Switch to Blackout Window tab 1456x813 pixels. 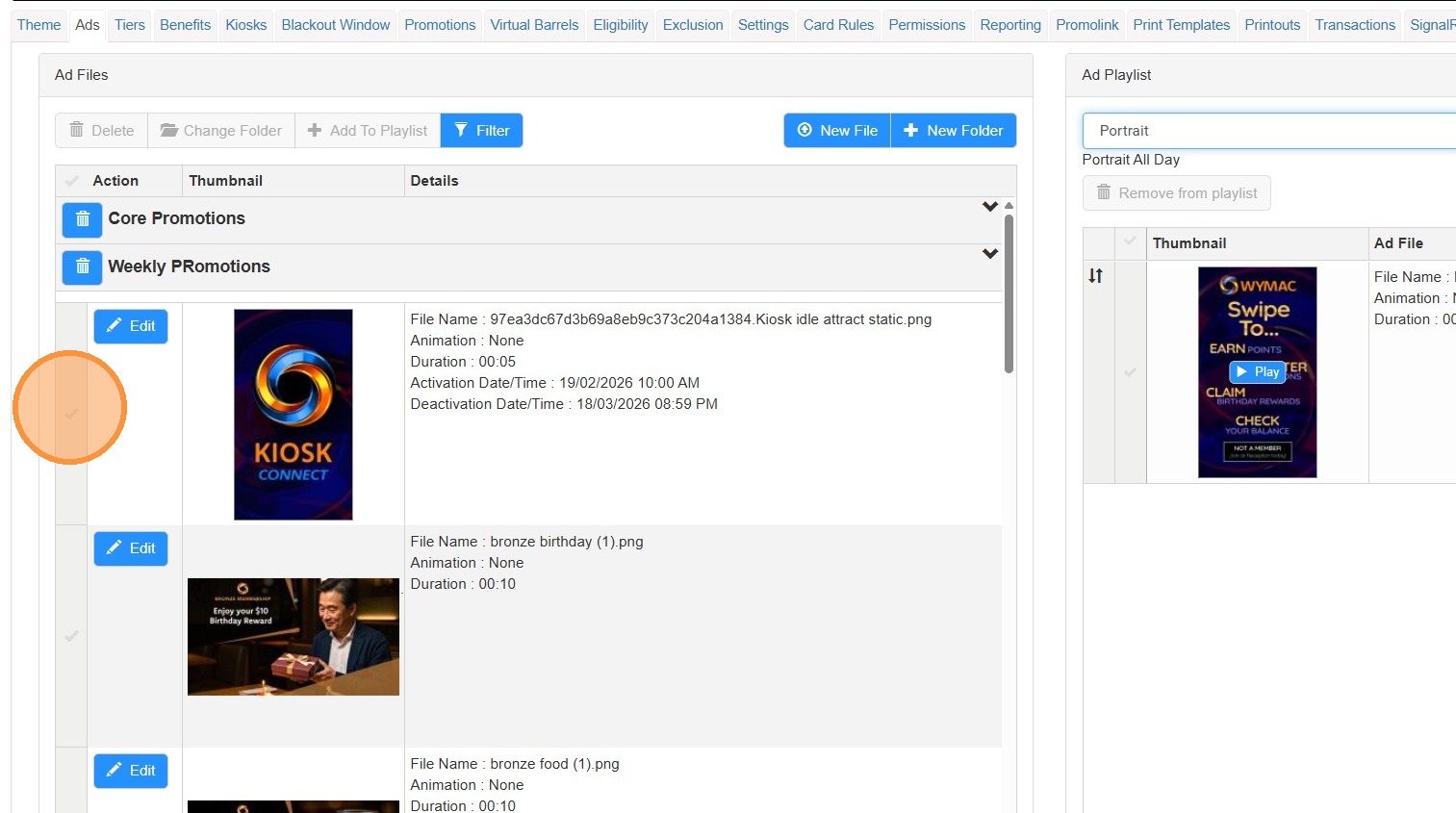pos(336,25)
